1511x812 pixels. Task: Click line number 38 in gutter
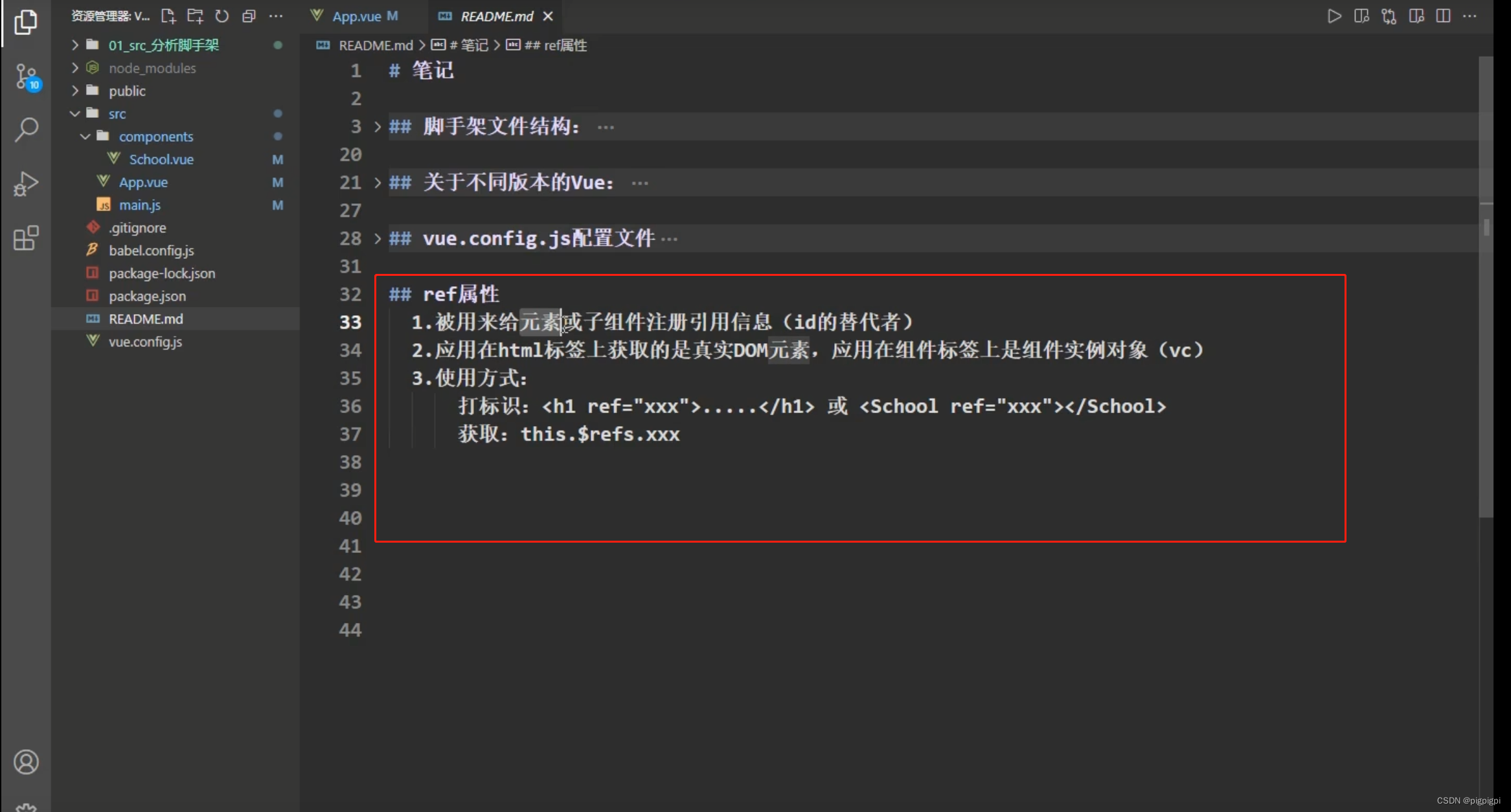(350, 462)
